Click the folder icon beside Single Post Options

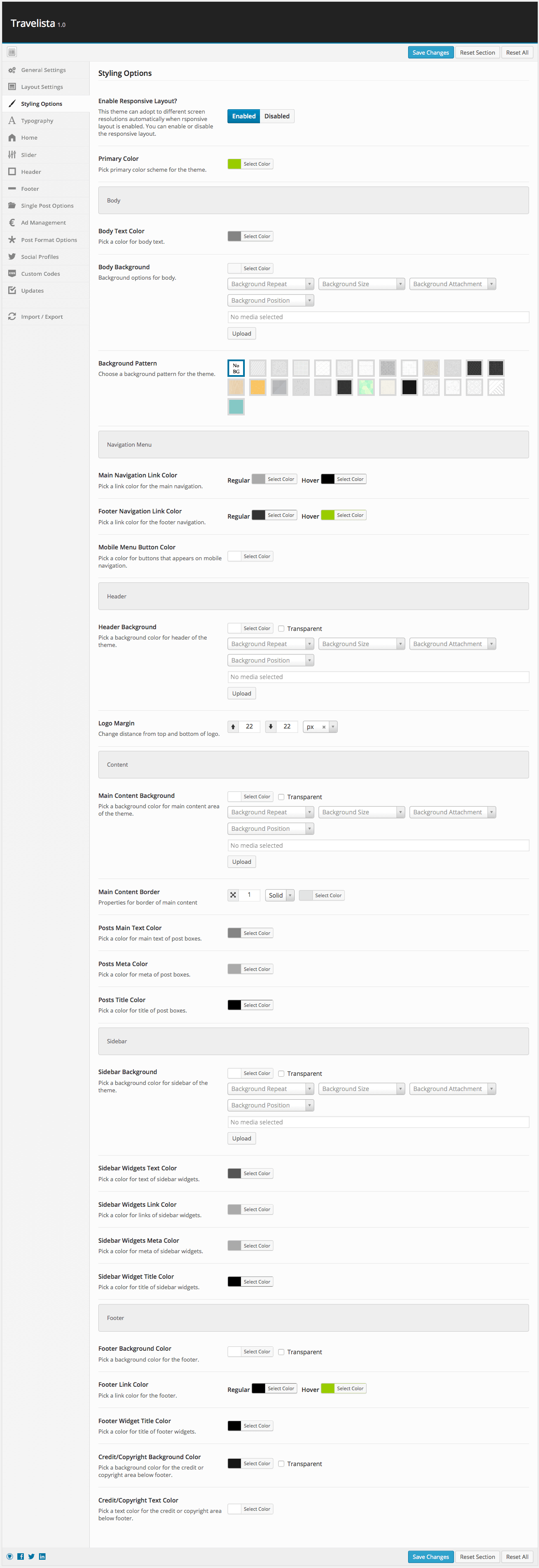12,206
